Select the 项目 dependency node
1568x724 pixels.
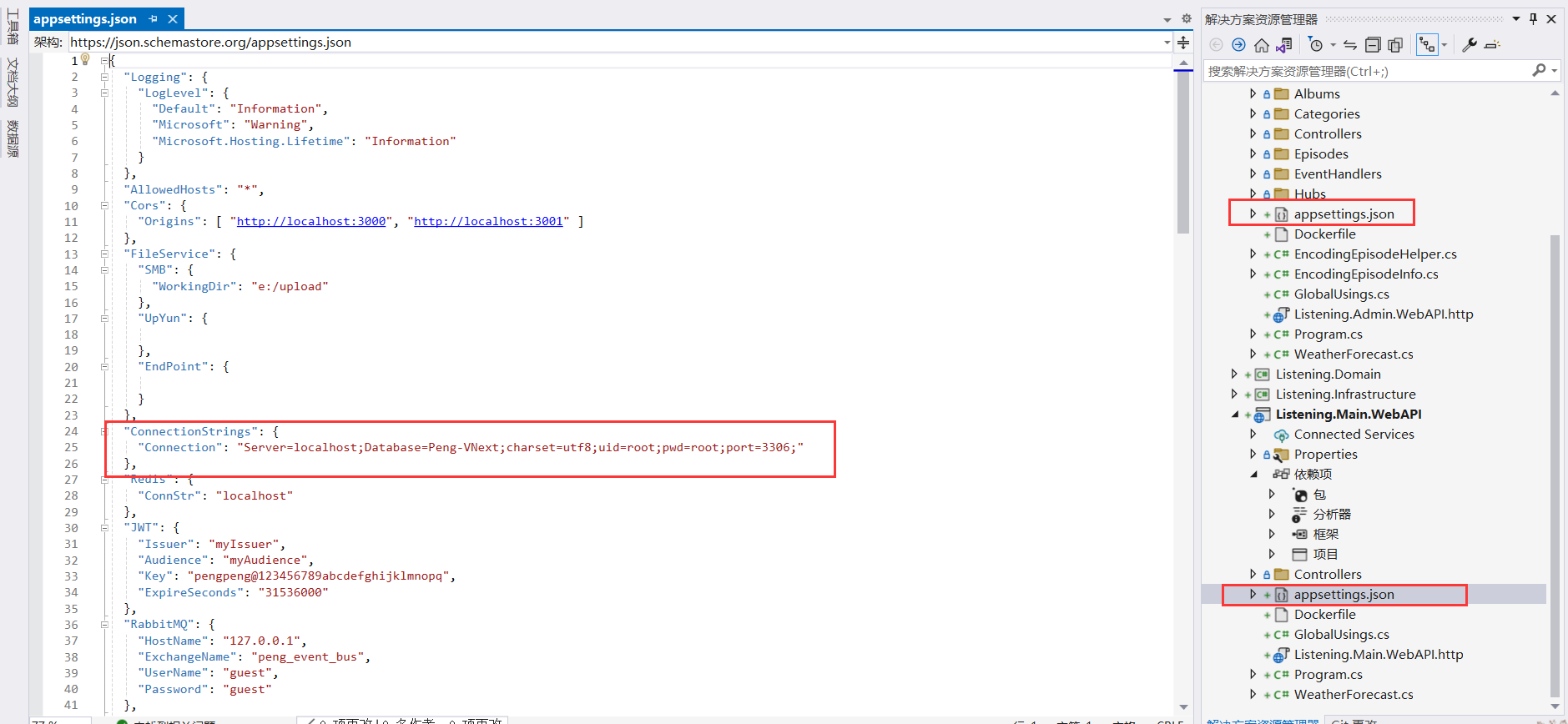(x=1325, y=554)
